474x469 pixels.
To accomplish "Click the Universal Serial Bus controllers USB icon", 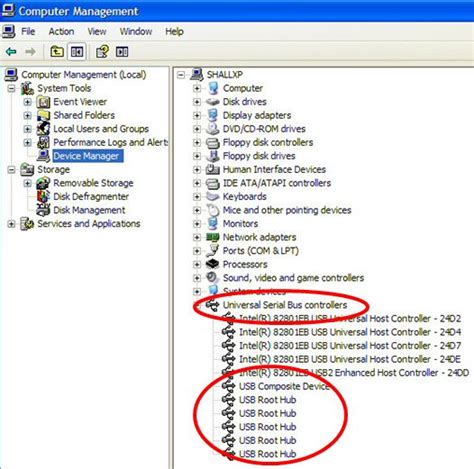I will (212, 305).
